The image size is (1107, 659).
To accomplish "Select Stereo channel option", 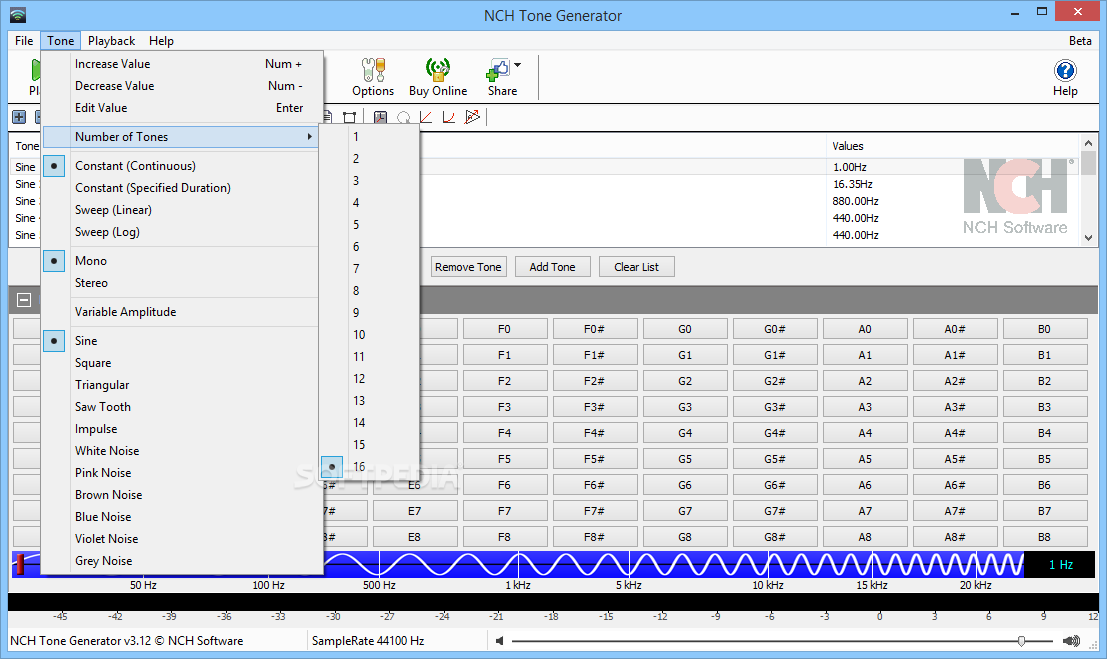I will pos(180,283).
